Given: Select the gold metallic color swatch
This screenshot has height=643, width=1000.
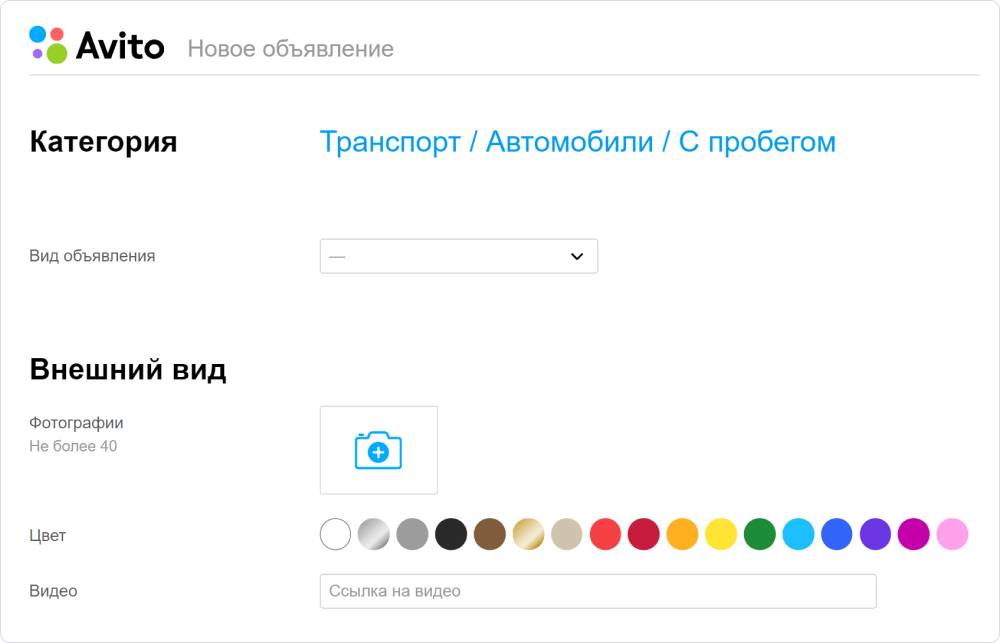Looking at the screenshot, I should (x=528, y=534).
